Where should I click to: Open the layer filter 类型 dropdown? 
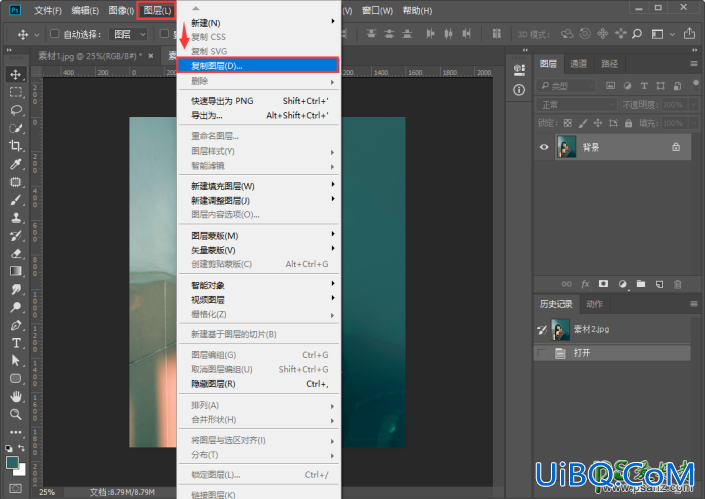[567, 85]
